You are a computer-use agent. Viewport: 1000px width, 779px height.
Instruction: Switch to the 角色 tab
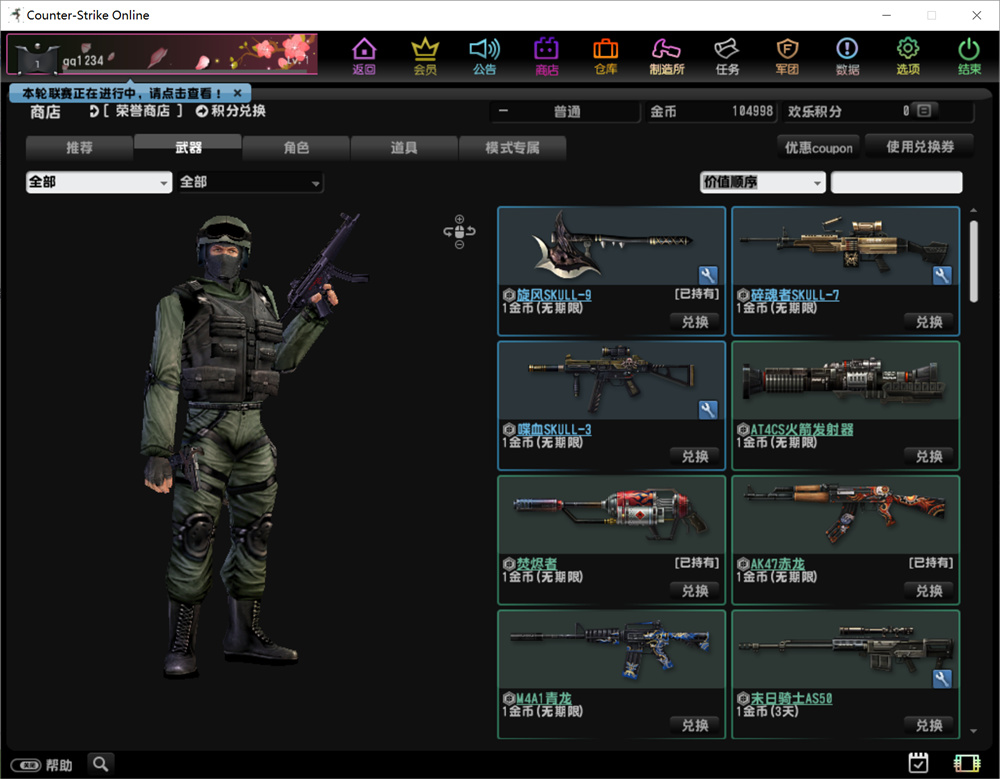[x=296, y=148]
